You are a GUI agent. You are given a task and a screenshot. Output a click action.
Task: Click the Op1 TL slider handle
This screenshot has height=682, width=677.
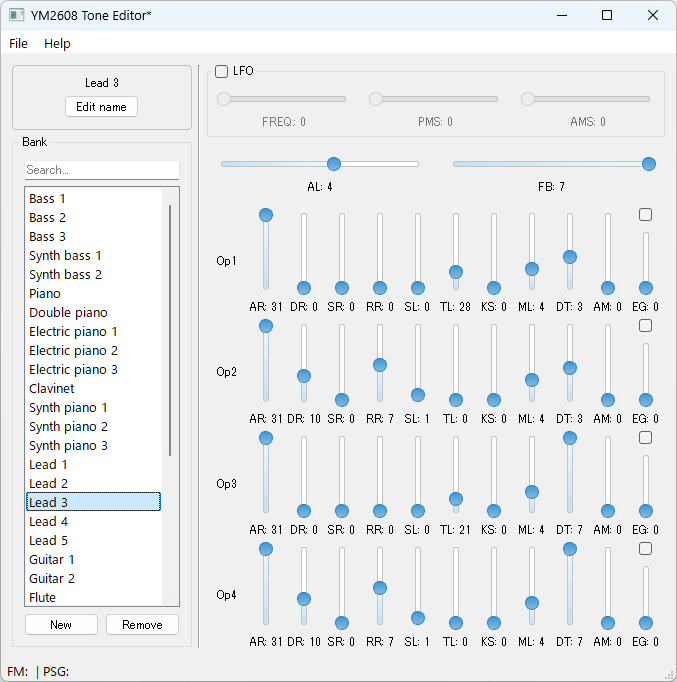[456, 272]
